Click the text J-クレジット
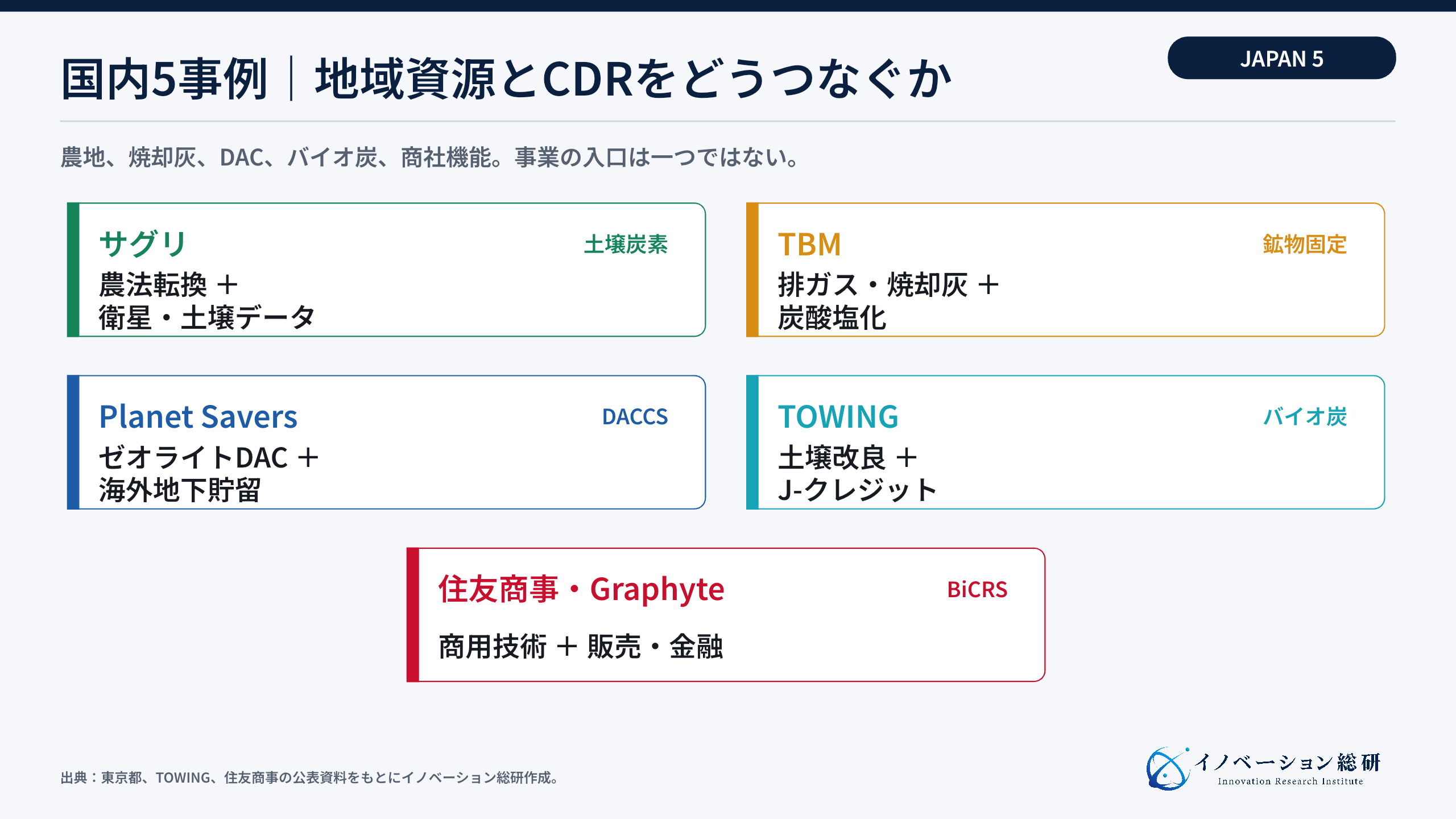Screen dimensions: 1456x819 (857, 490)
